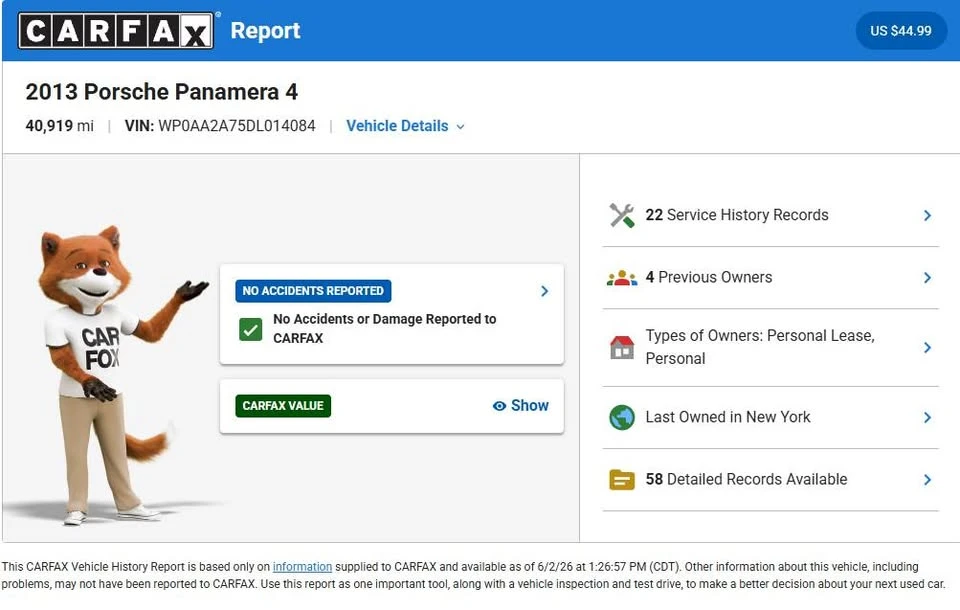
Task: Click the house icon for Types of Owners
Action: tap(622, 347)
